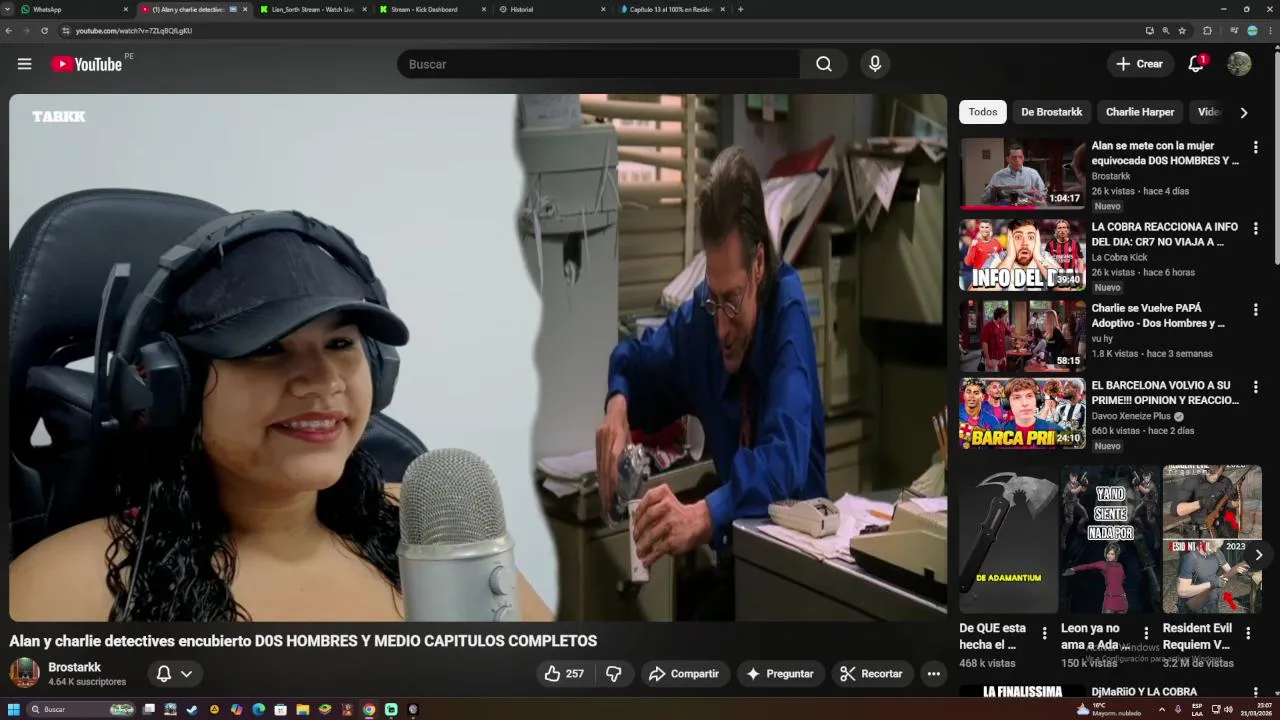Screen dimensions: 1280x720
Task: Open the notifications bell in header
Action: (x=1196, y=64)
